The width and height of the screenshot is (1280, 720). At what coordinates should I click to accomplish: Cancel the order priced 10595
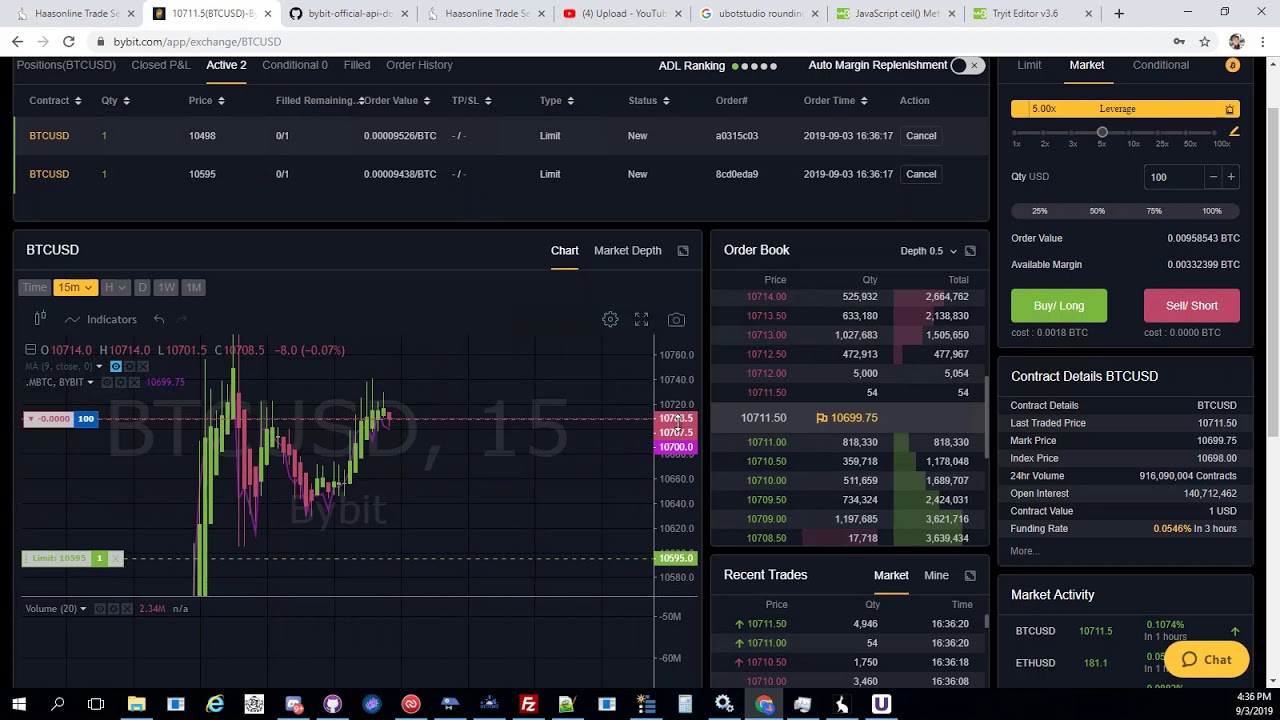(x=921, y=174)
